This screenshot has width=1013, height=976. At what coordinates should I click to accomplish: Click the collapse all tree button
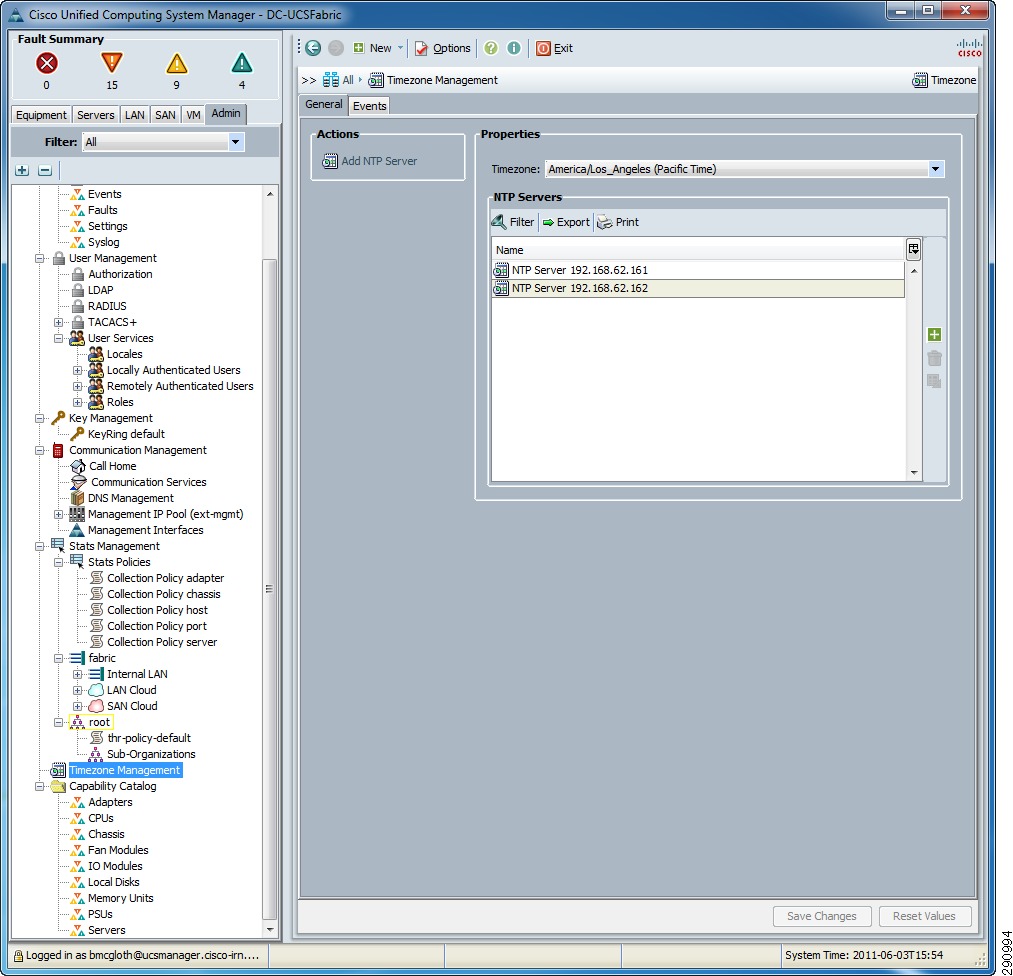point(45,171)
